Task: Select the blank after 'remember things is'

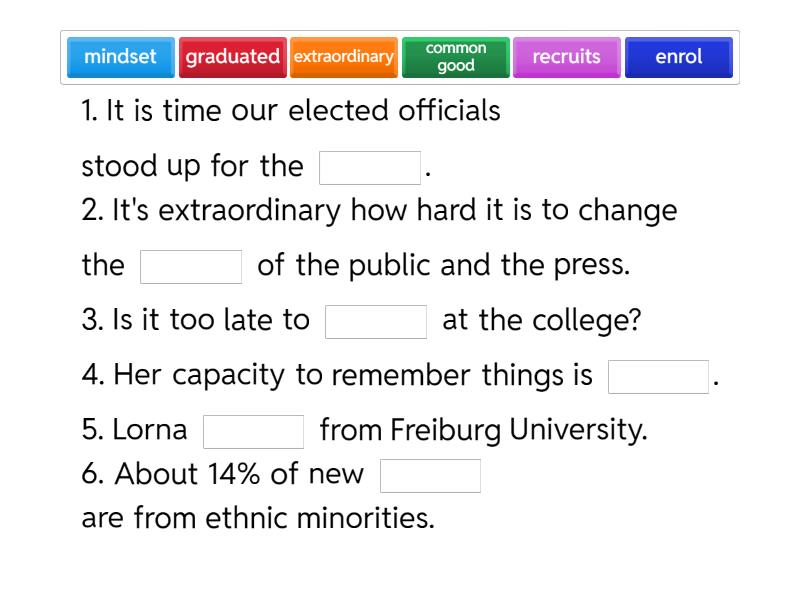Action: 658,377
